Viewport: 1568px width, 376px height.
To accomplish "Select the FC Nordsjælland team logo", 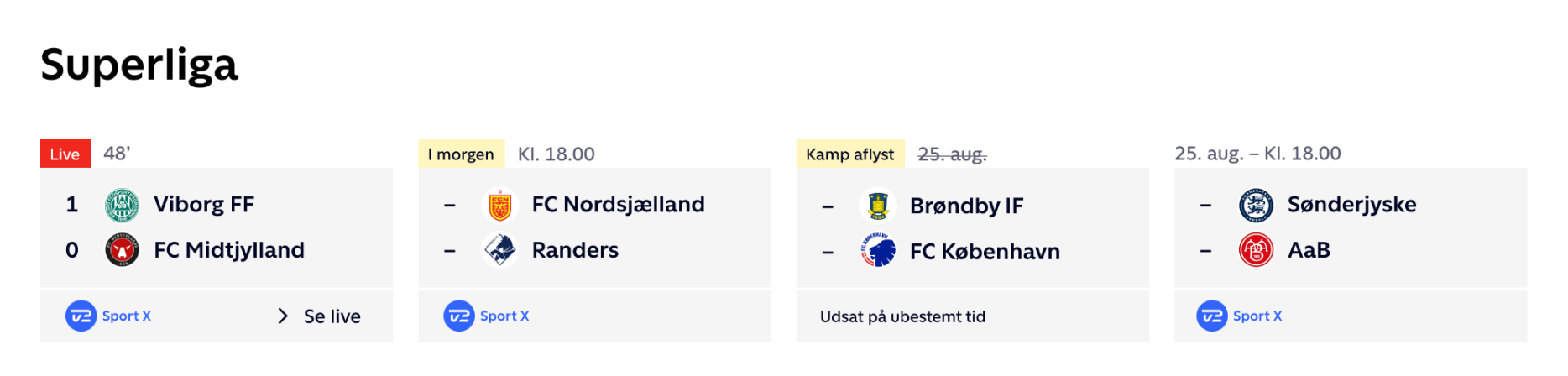I will [500, 205].
